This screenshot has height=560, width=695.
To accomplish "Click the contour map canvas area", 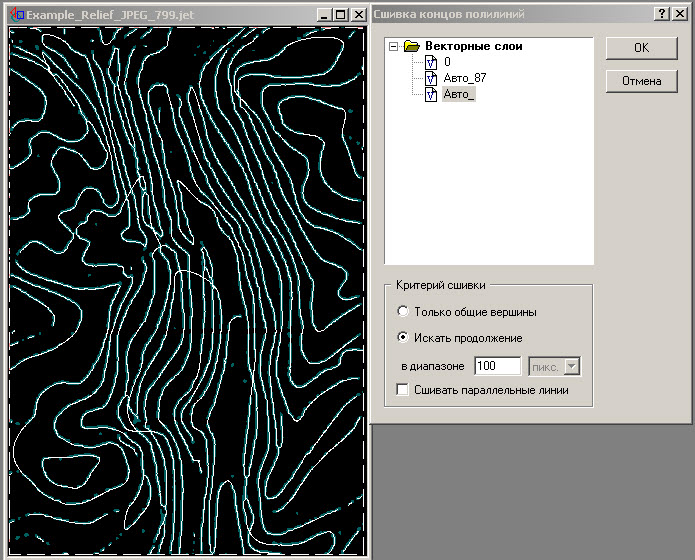I will [x=185, y=290].
